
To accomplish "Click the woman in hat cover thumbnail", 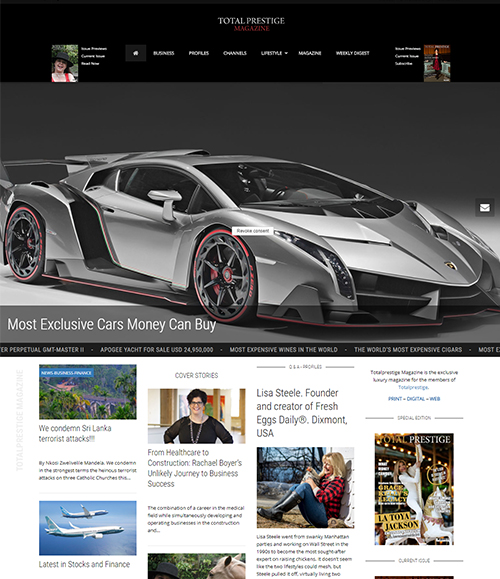I will coord(65,64).
